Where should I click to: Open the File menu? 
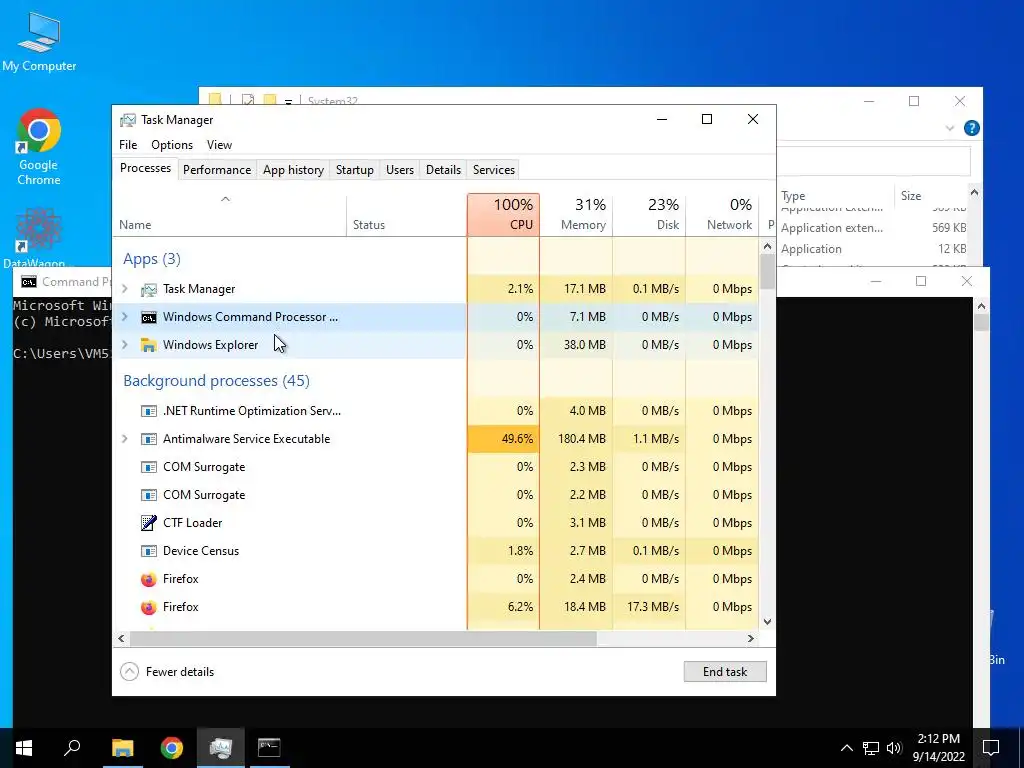[x=128, y=145]
